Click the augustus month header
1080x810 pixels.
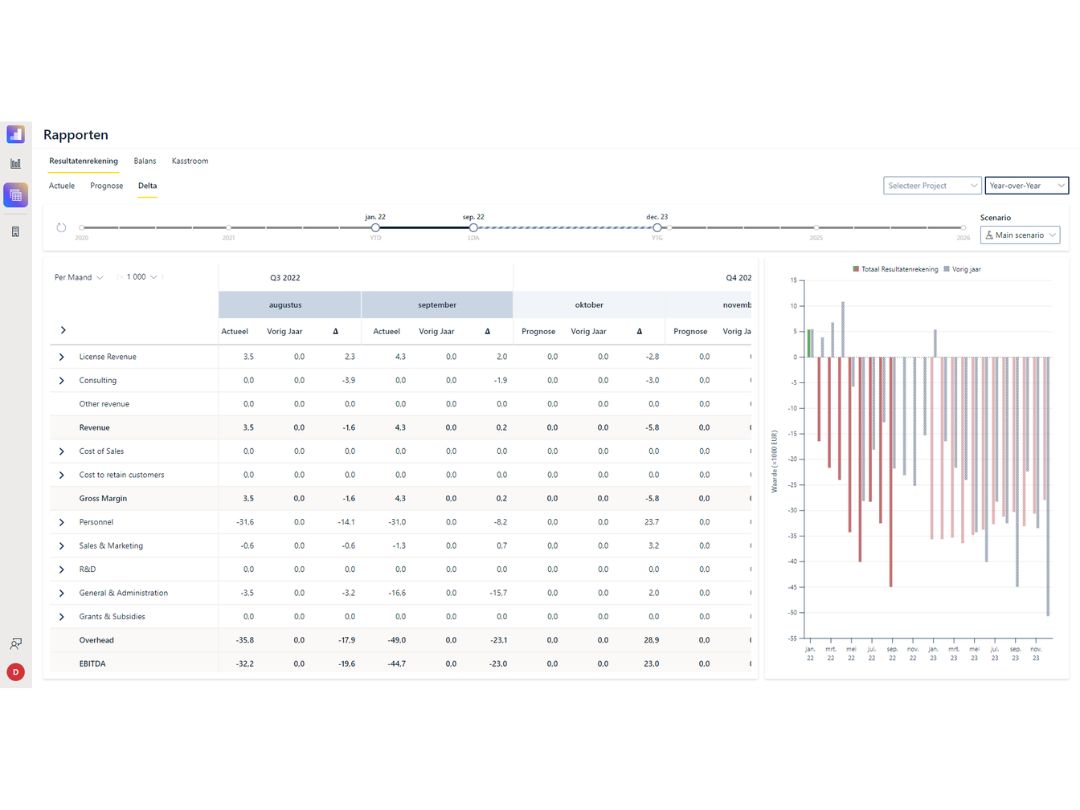(290, 304)
